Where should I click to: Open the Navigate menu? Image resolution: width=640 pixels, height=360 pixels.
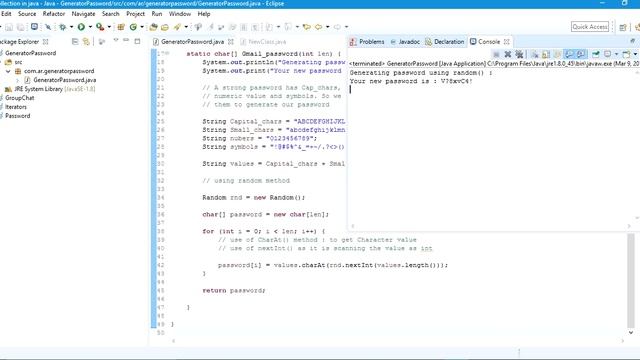point(83,14)
